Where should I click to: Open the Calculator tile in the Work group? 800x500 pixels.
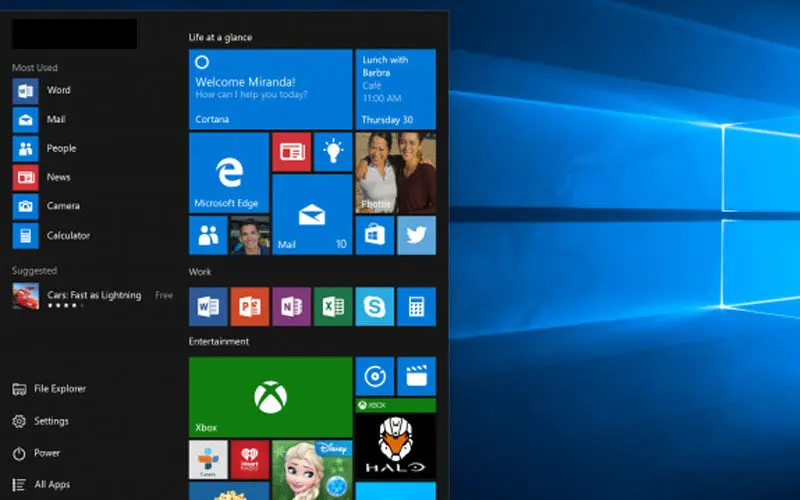click(416, 307)
